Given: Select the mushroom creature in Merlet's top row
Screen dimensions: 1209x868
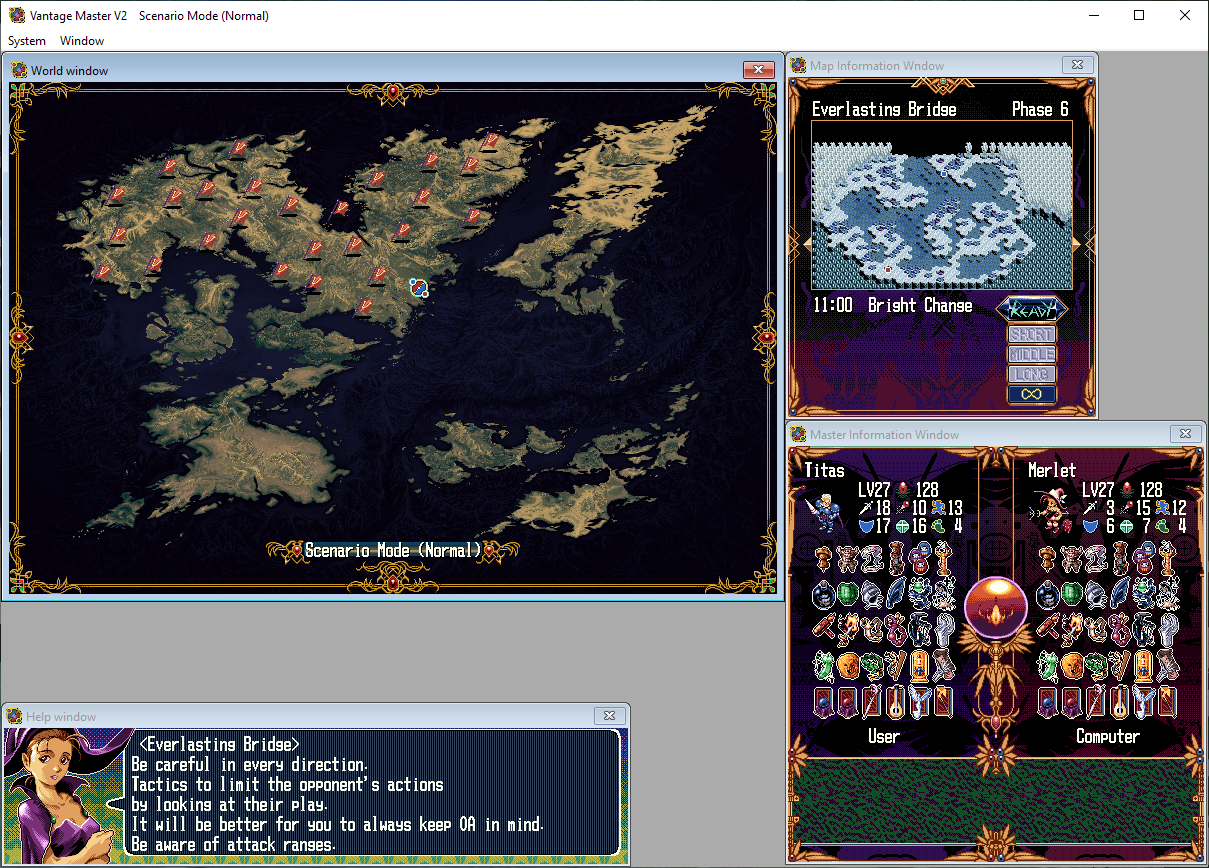Looking at the screenshot, I should (x=1049, y=557).
